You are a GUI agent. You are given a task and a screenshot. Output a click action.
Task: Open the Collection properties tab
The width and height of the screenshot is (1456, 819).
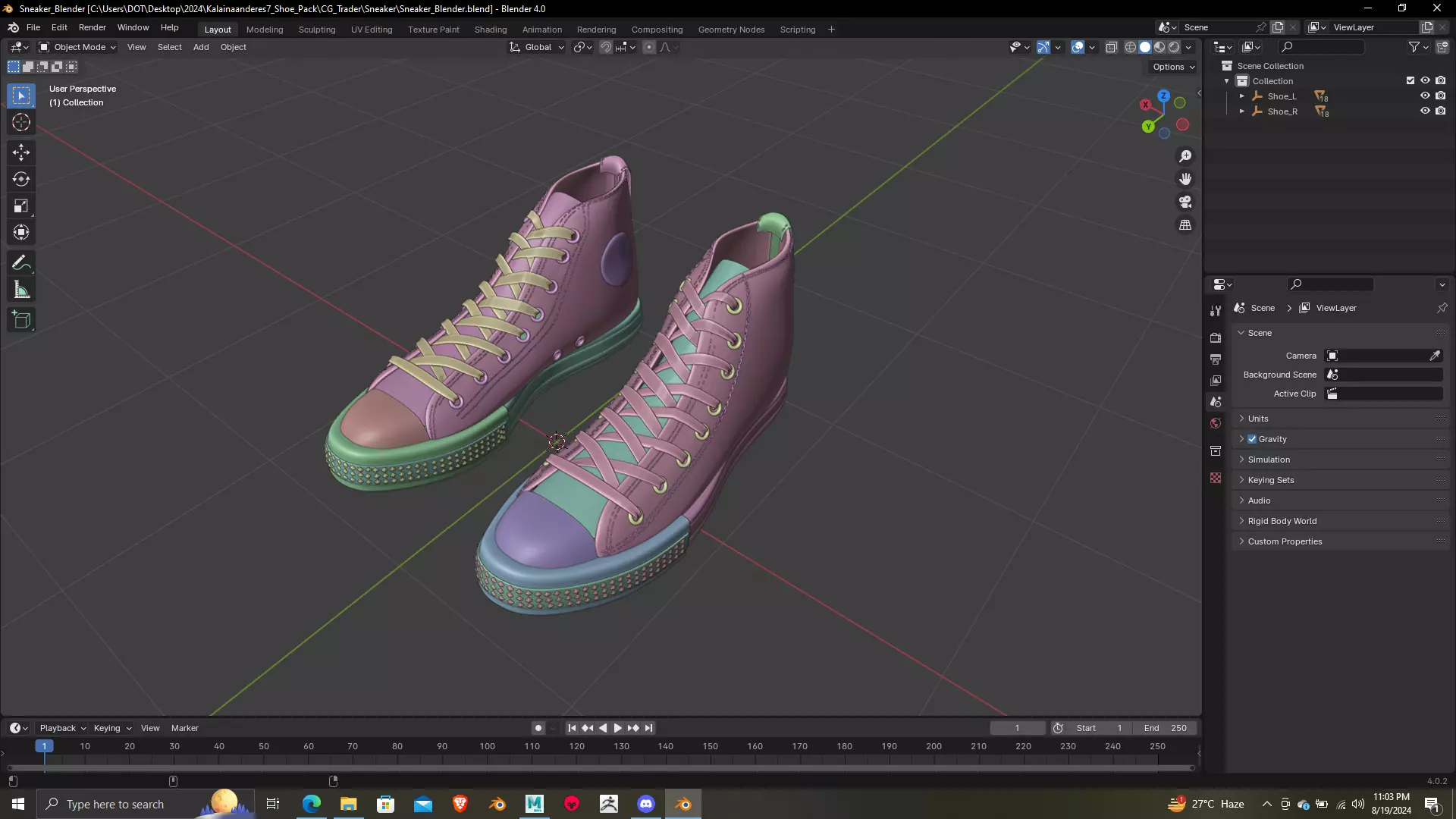click(x=1216, y=450)
